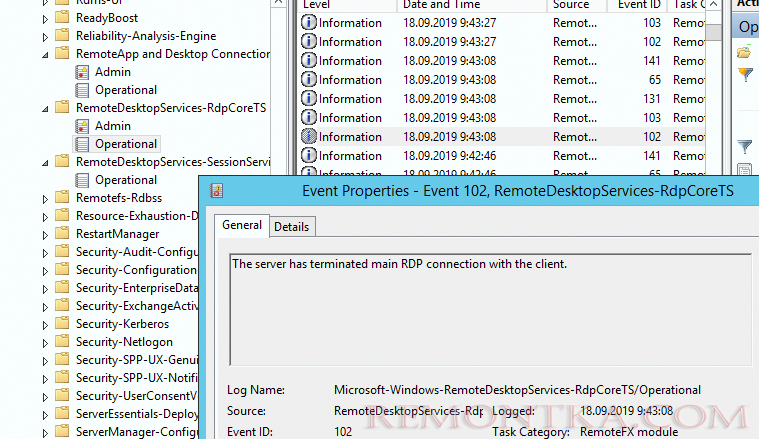Select the Security-ExchangeActiv tree item
The height and width of the screenshot is (439, 759).
tap(137, 306)
